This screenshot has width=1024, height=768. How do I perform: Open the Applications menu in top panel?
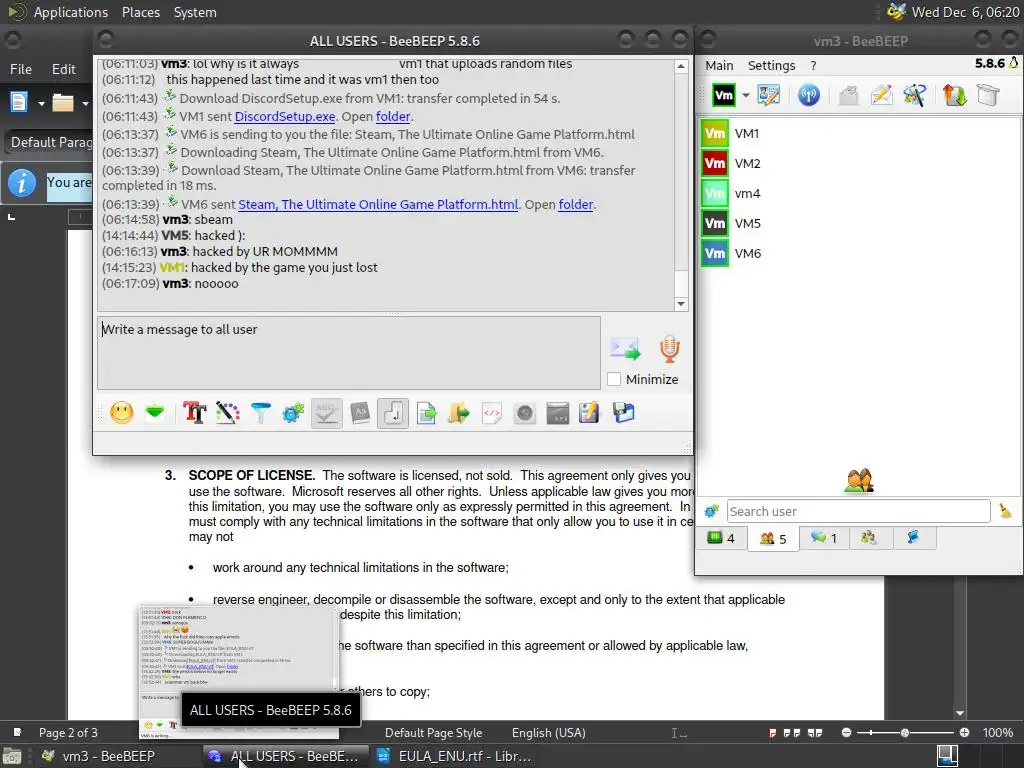71,12
